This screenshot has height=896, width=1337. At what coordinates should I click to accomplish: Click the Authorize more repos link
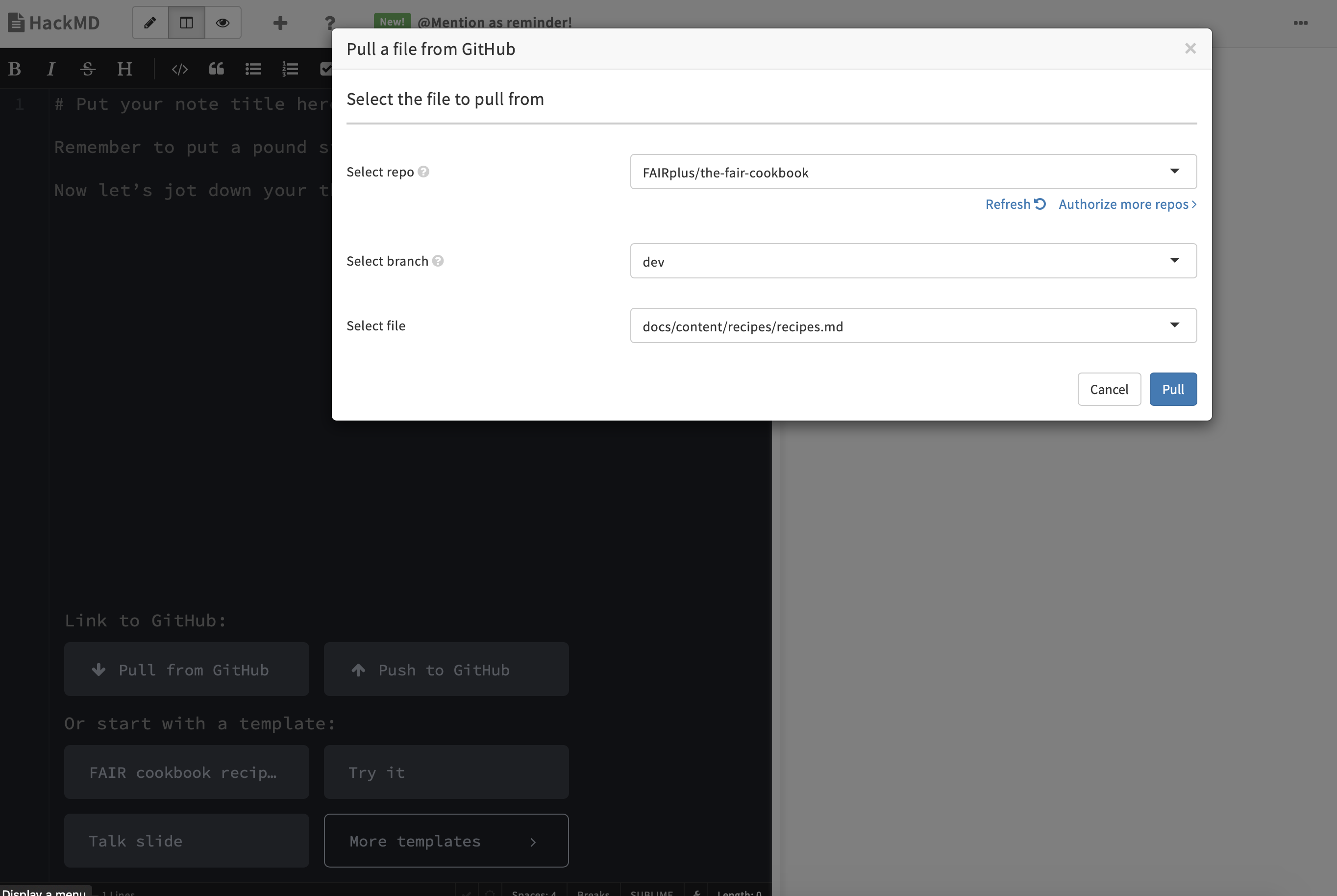point(1124,204)
